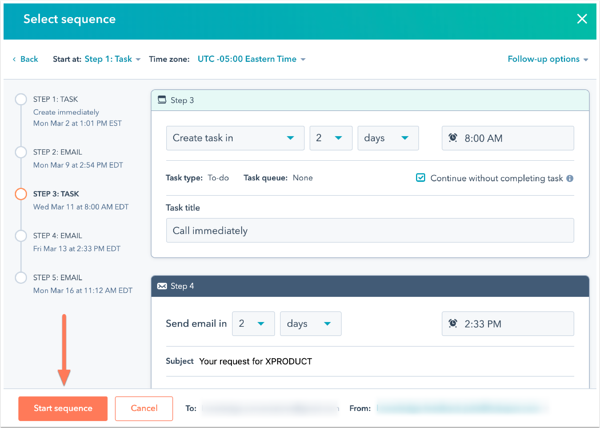Open Follow-up options menu
Viewport: 600px width, 428px height.
(x=548, y=59)
